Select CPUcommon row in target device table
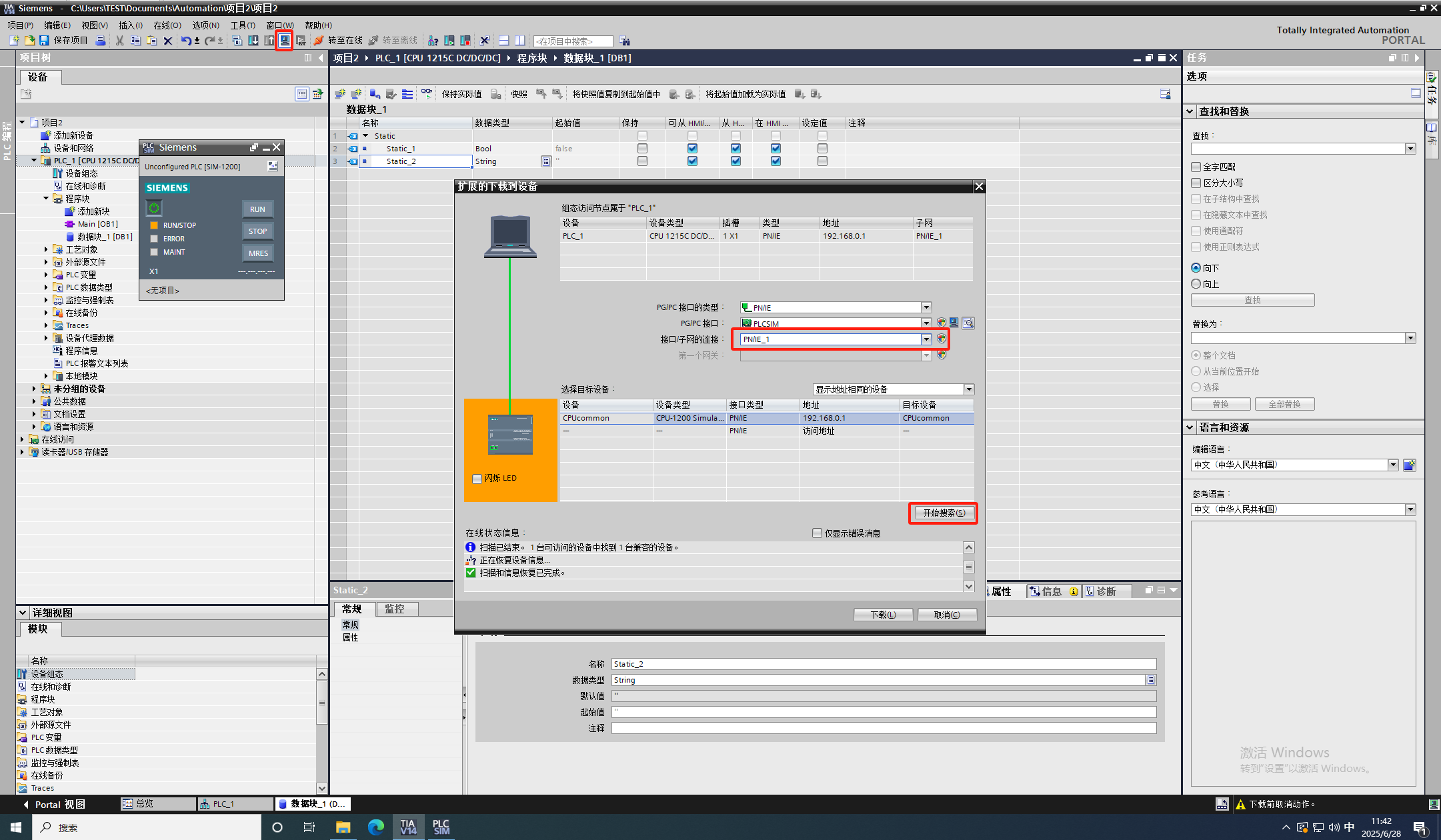 tap(767, 418)
